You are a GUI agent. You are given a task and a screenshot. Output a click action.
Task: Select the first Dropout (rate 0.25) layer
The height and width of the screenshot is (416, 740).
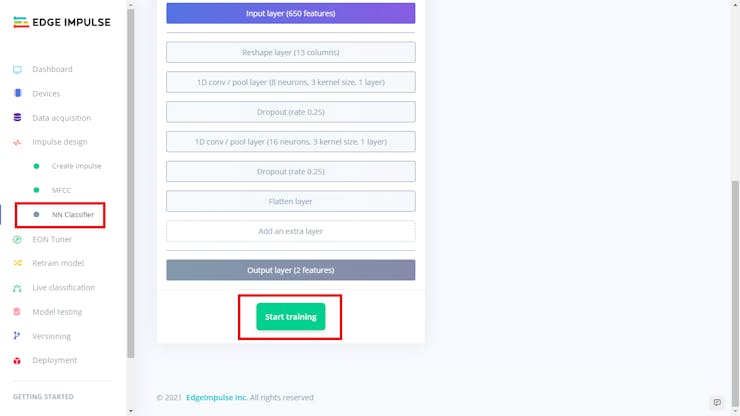[x=290, y=112]
